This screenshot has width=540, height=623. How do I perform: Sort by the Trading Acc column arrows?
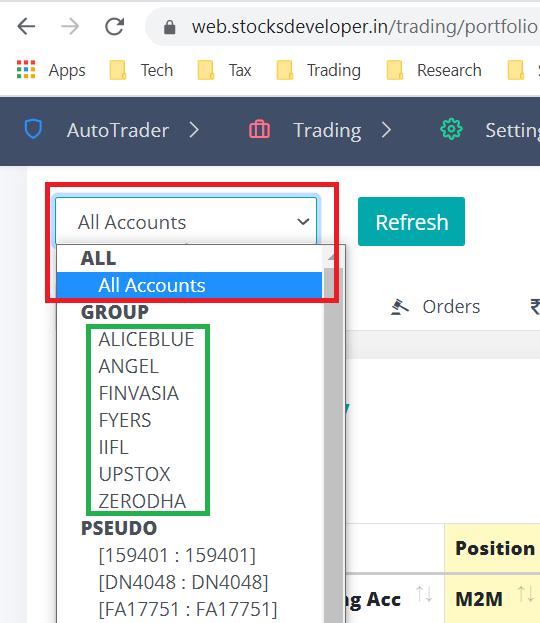424,595
